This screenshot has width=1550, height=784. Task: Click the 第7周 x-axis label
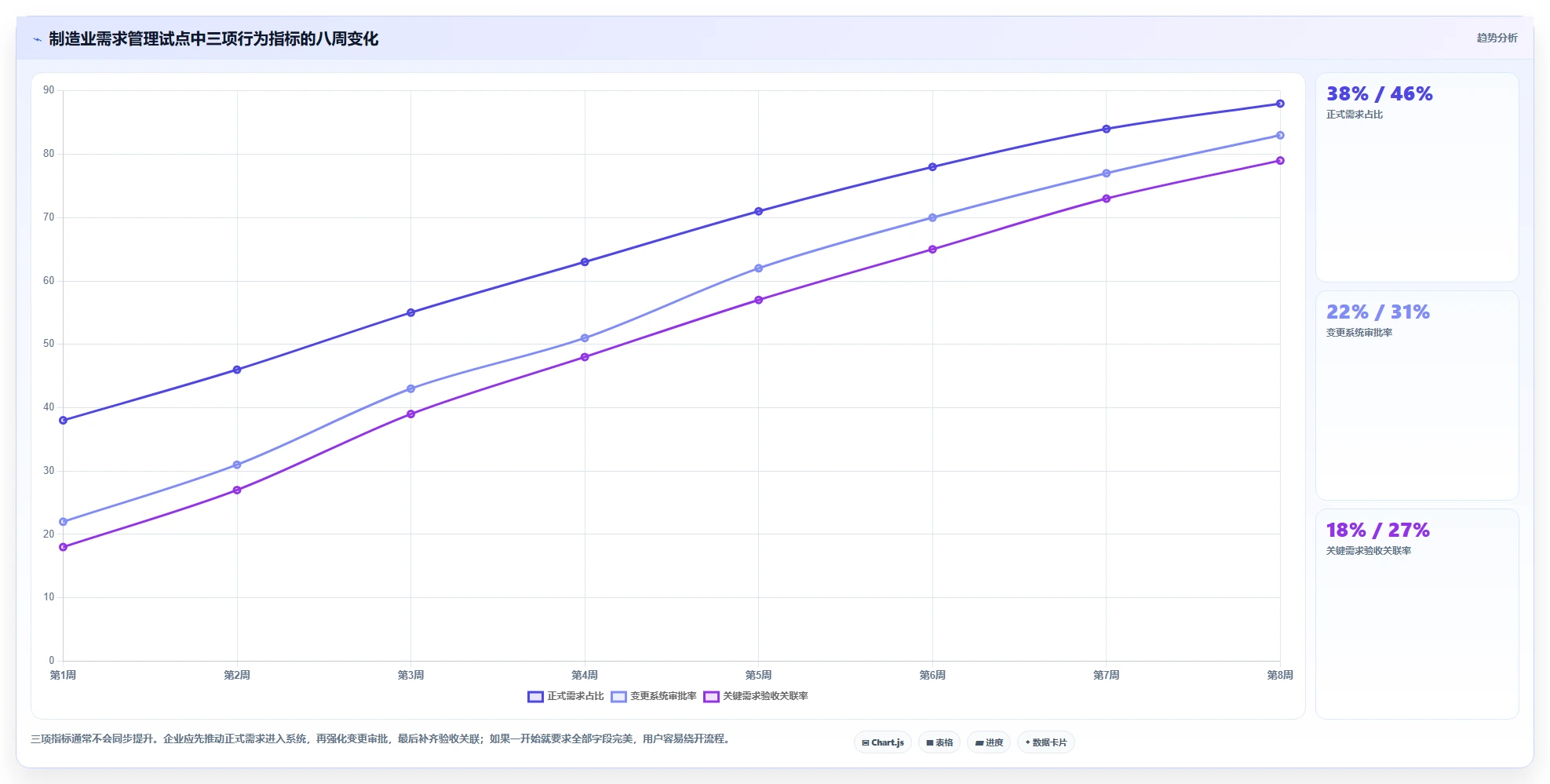pos(1107,675)
